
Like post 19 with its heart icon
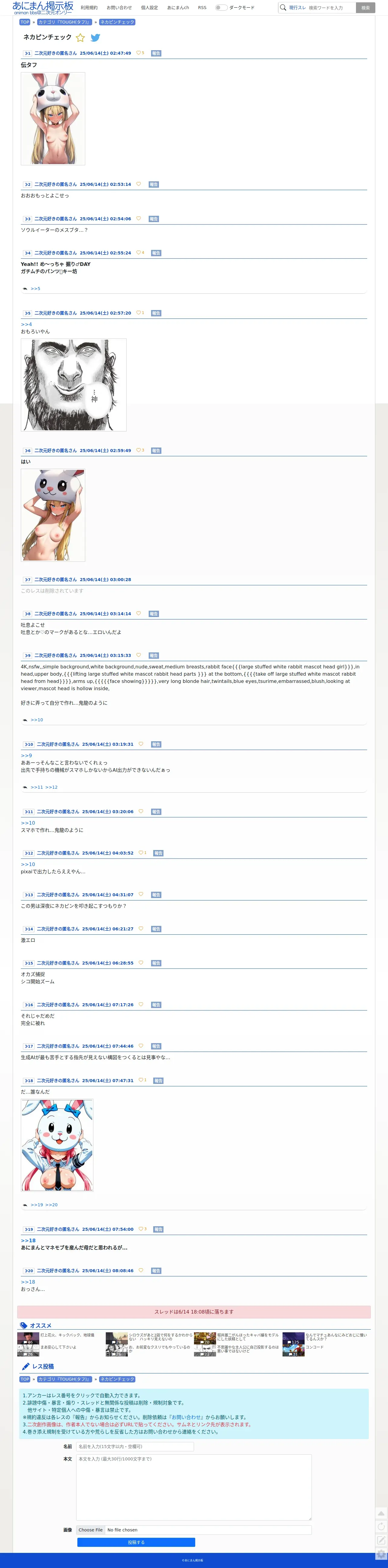pos(141,1229)
